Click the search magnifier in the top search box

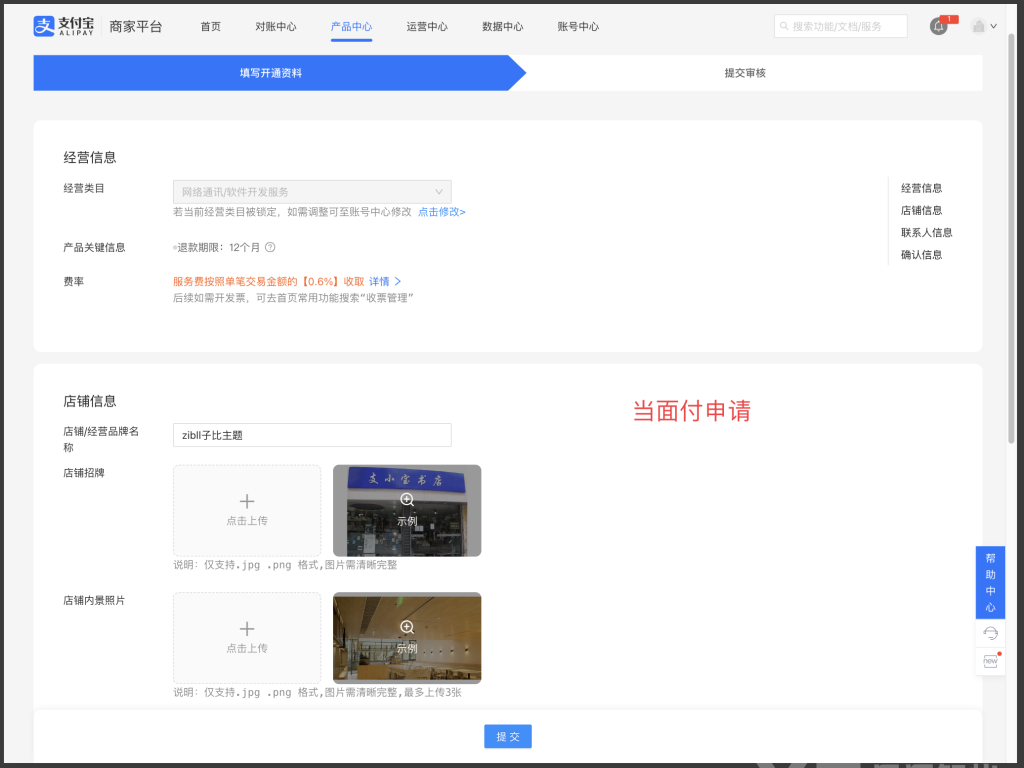click(785, 25)
